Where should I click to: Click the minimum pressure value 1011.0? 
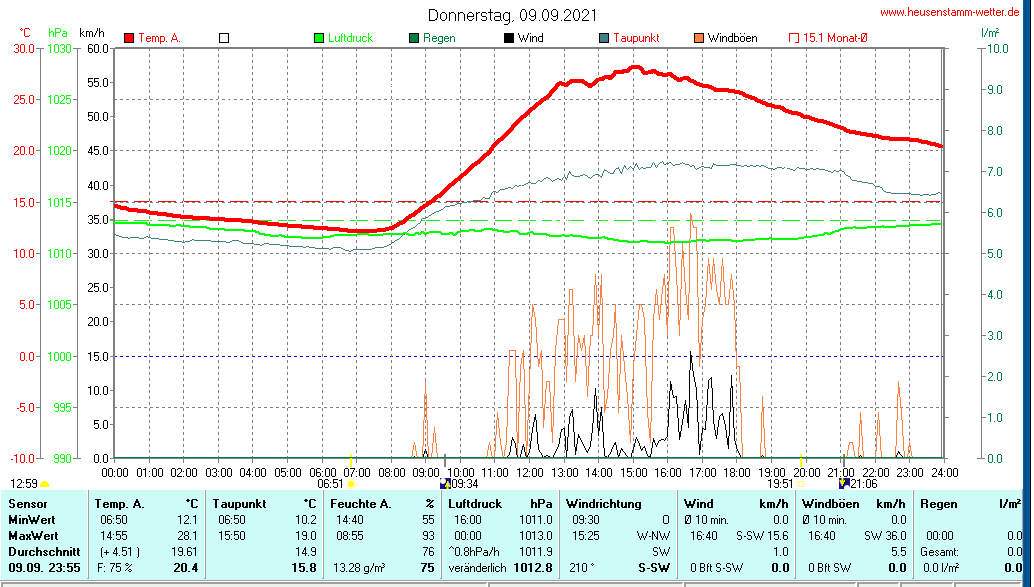tap(535, 520)
